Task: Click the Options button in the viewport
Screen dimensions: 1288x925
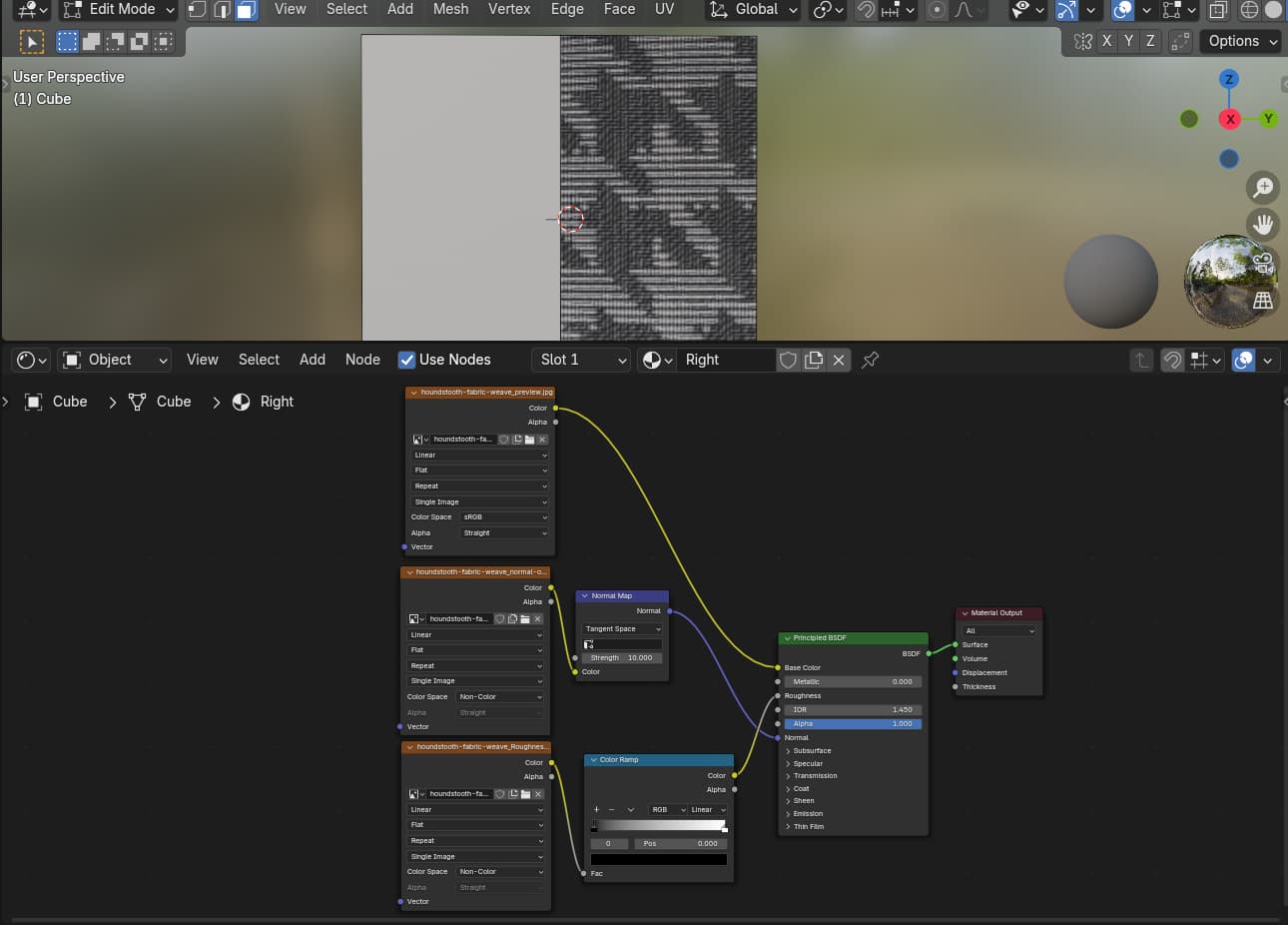Action: coord(1240,41)
